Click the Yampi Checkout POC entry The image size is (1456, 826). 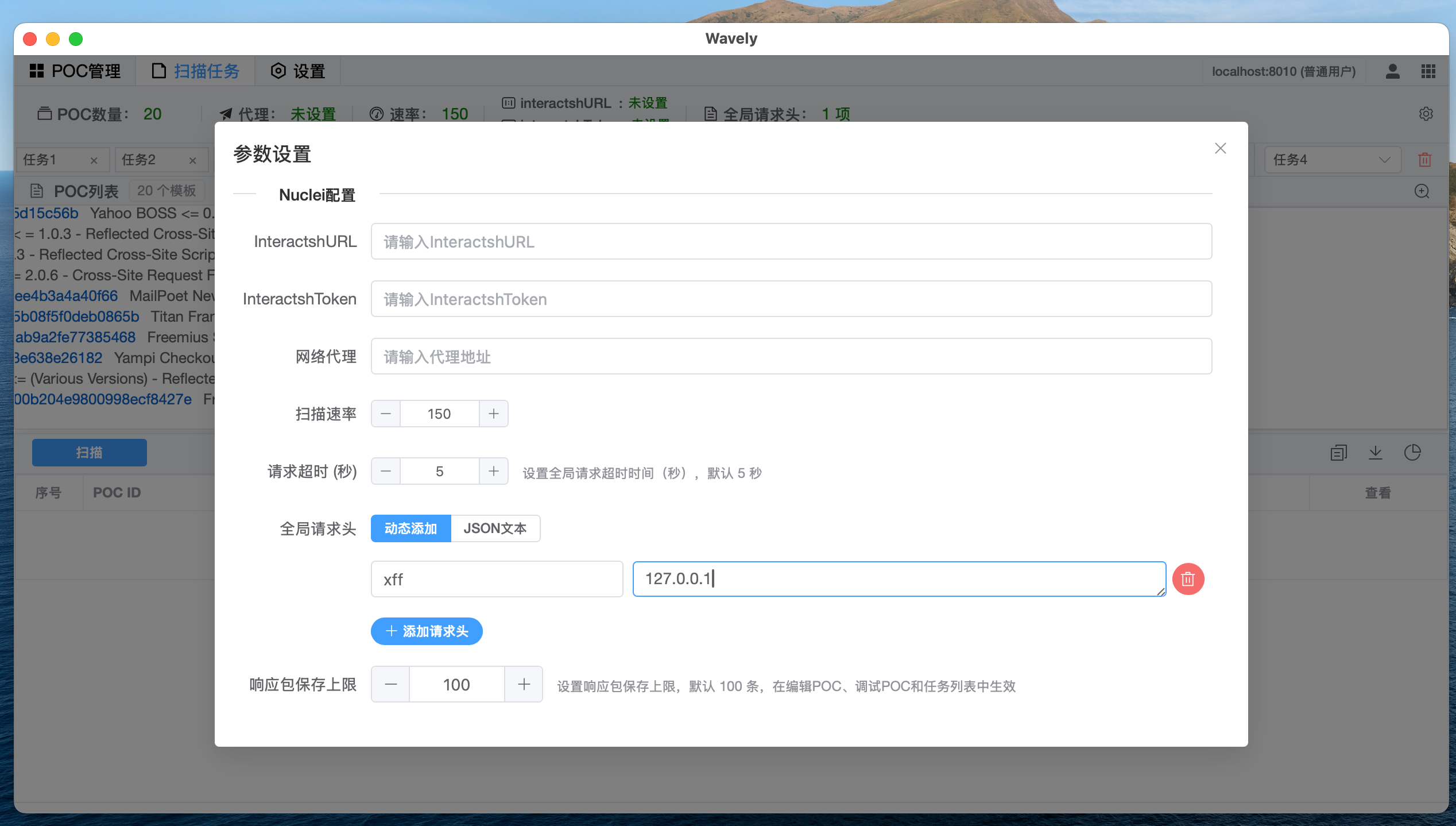pyautogui.click(x=114, y=358)
